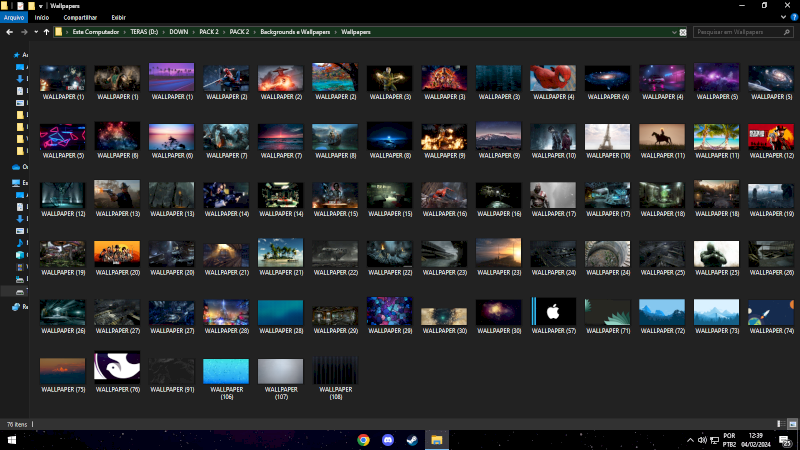
Task: Open chevron after TERAS (D:) in breadcrumb
Action: coord(164,32)
